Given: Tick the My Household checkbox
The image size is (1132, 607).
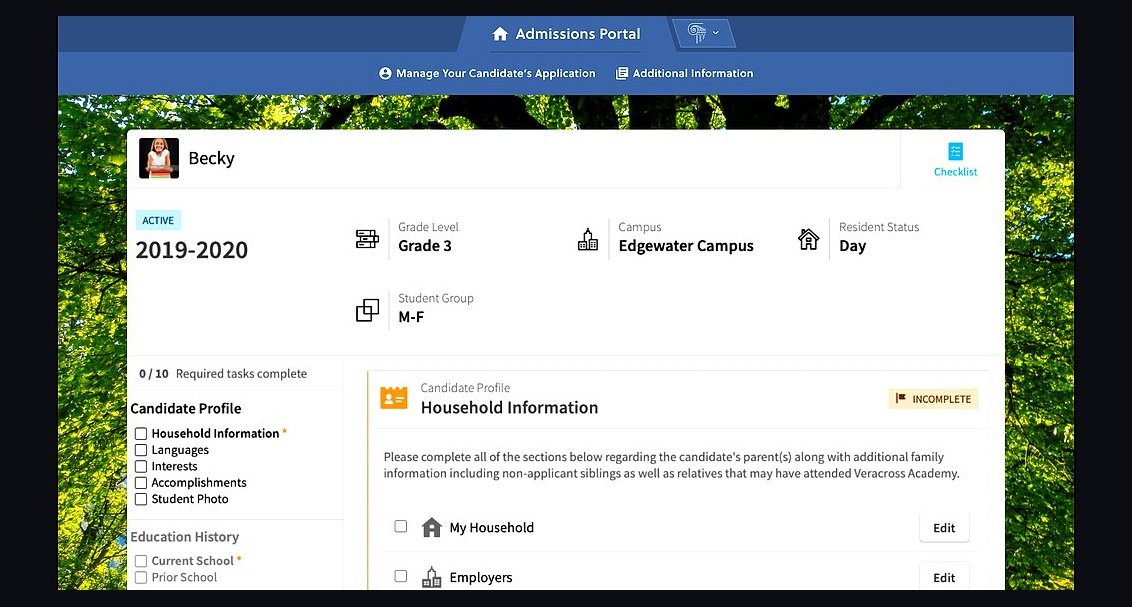Looking at the screenshot, I should click(x=401, y=527).
